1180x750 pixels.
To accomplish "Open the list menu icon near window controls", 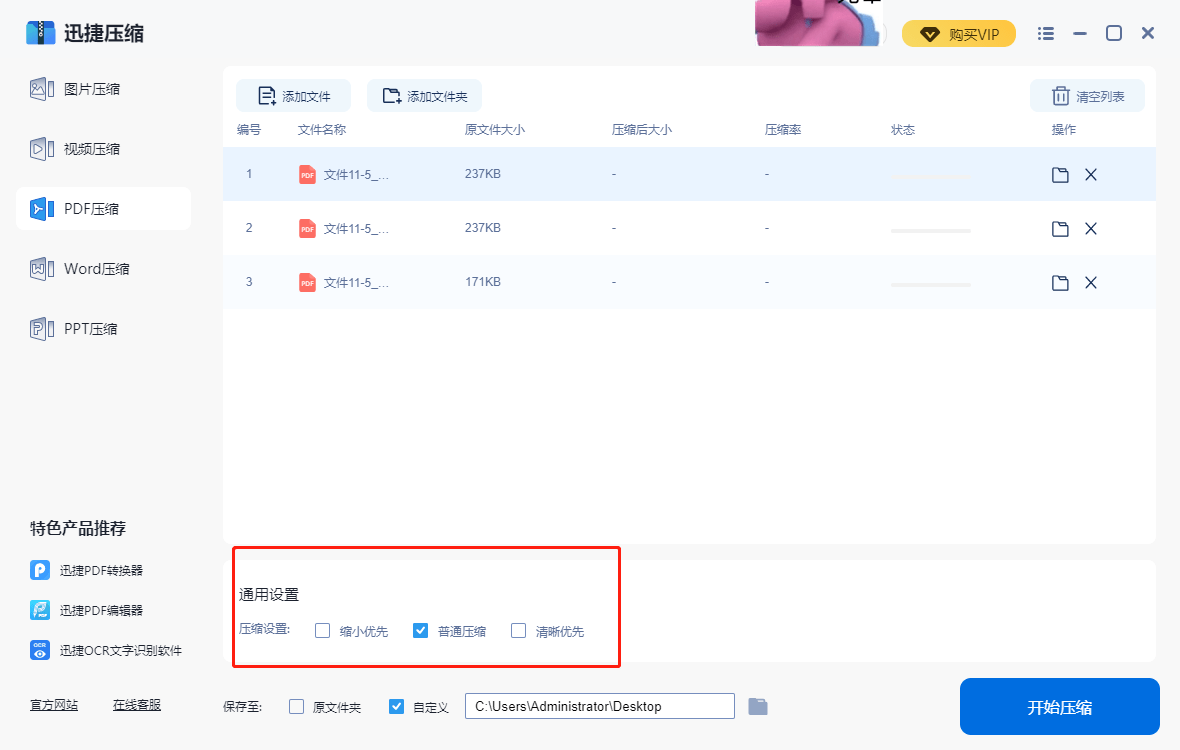I will coord(1045,32).
